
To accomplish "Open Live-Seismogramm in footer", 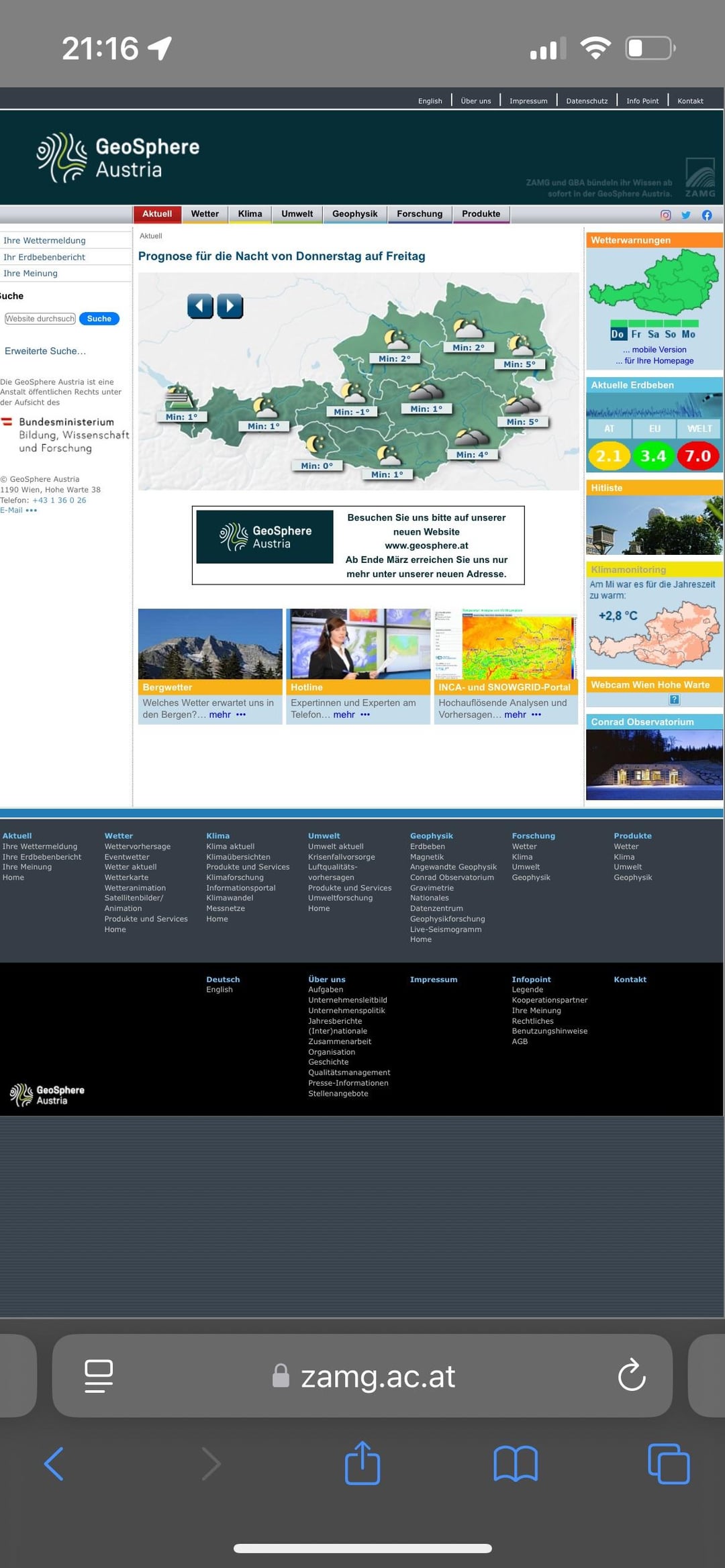I will coord(446,929).
